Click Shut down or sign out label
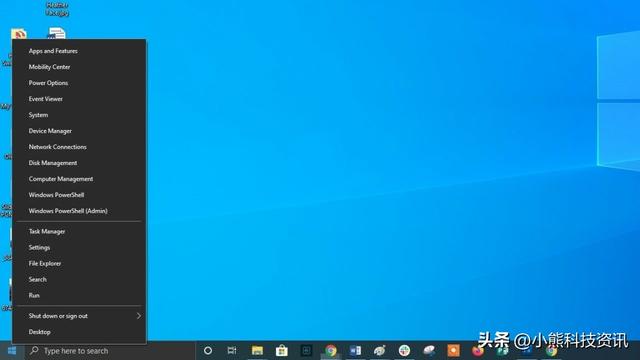 click(x=58, y=316)
